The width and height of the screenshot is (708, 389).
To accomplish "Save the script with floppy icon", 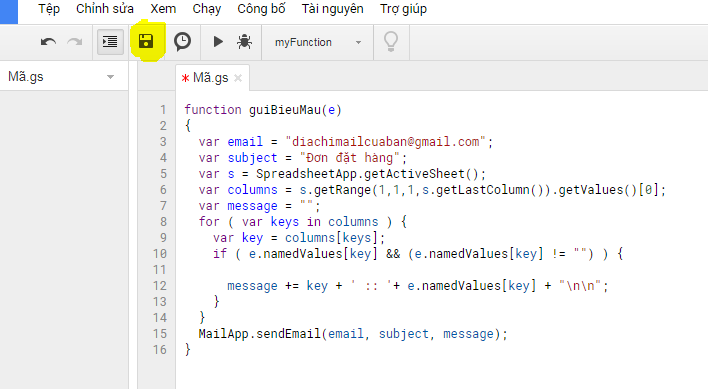I will coord(146,41).
